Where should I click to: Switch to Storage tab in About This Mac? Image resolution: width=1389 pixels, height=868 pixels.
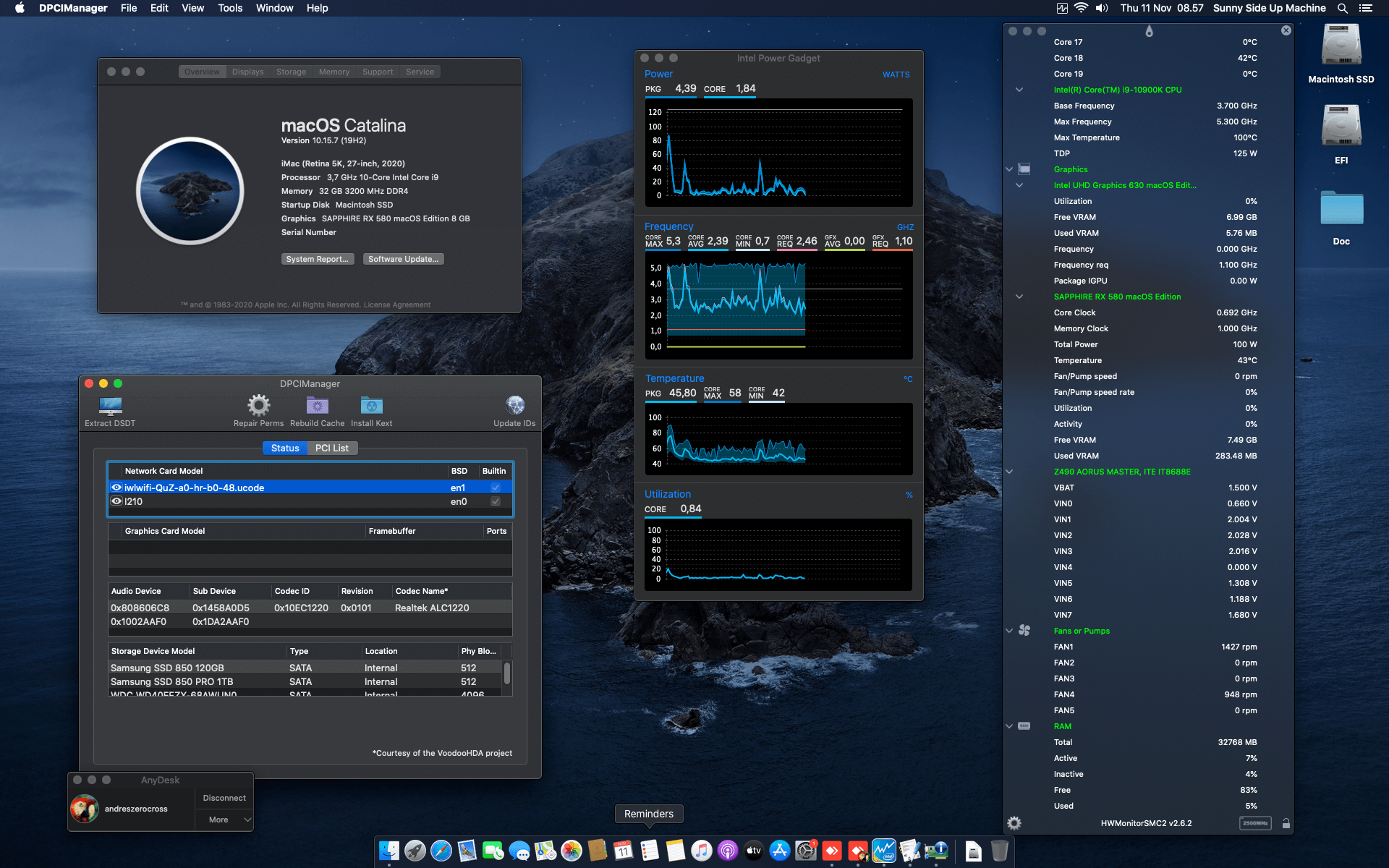click(291, 72)
